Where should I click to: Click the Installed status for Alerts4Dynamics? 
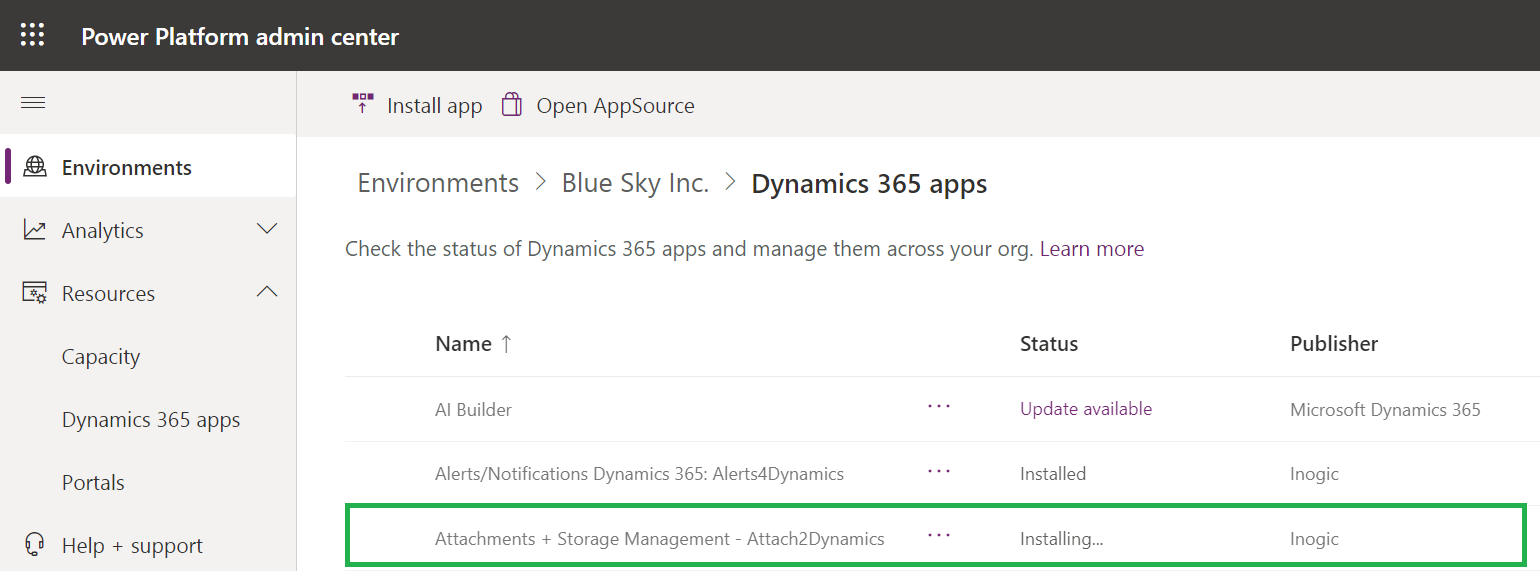pyautogui.click(x=1053, y=474)
